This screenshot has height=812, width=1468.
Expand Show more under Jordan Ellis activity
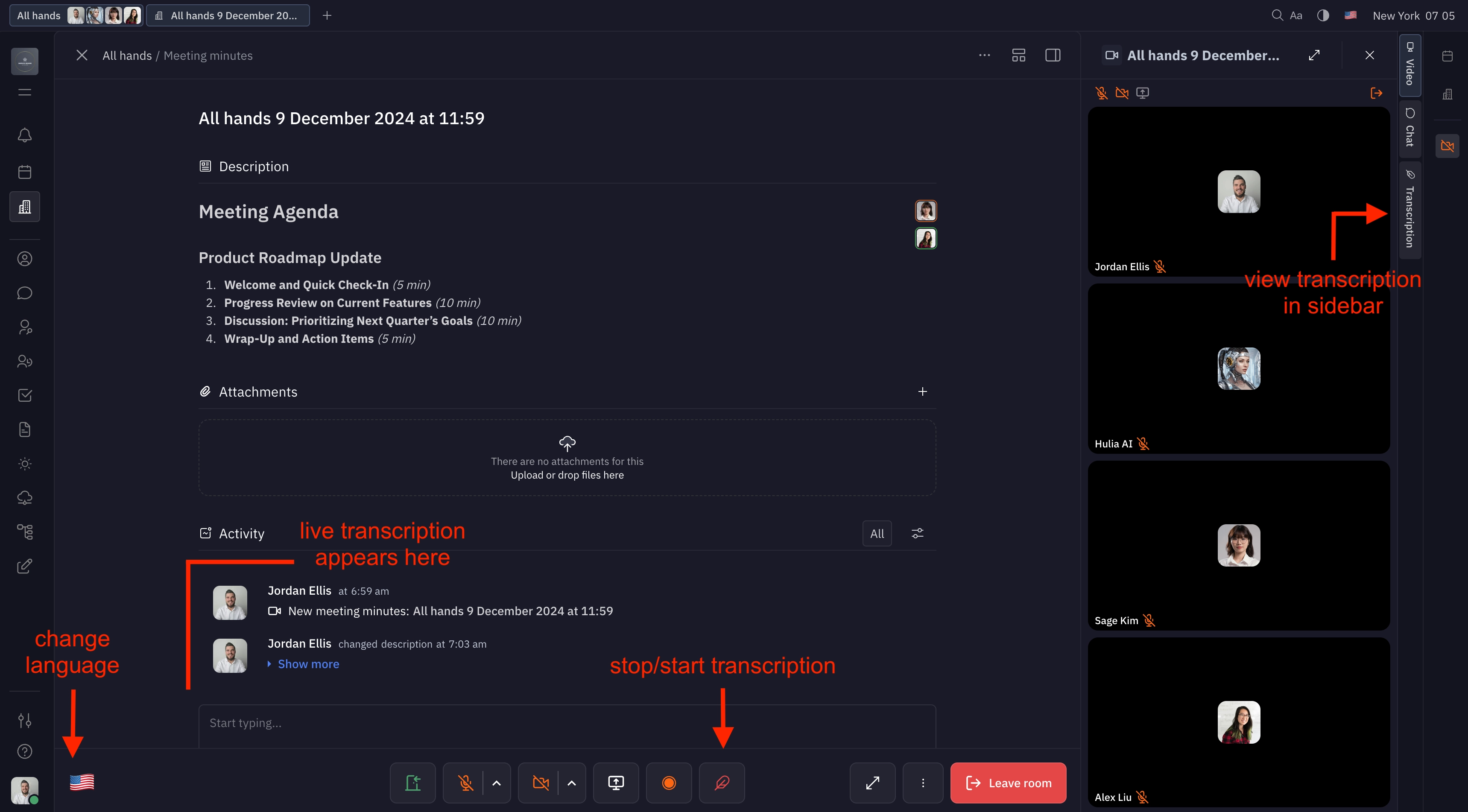point(308,663)
